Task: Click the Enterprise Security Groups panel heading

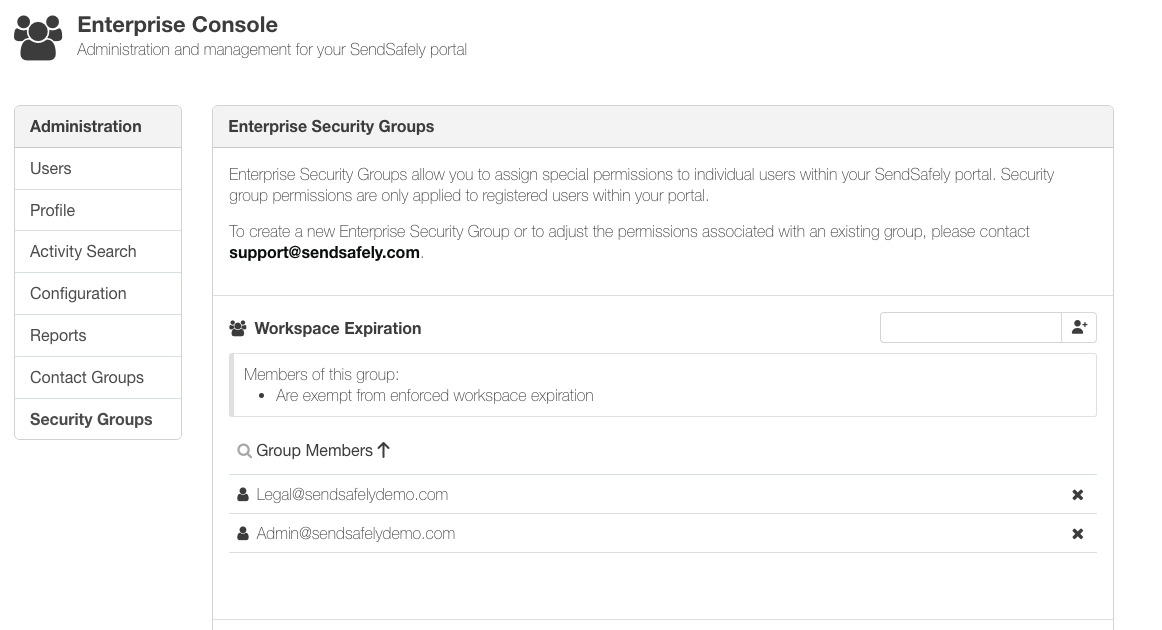Action: click(x=331, y=127)
